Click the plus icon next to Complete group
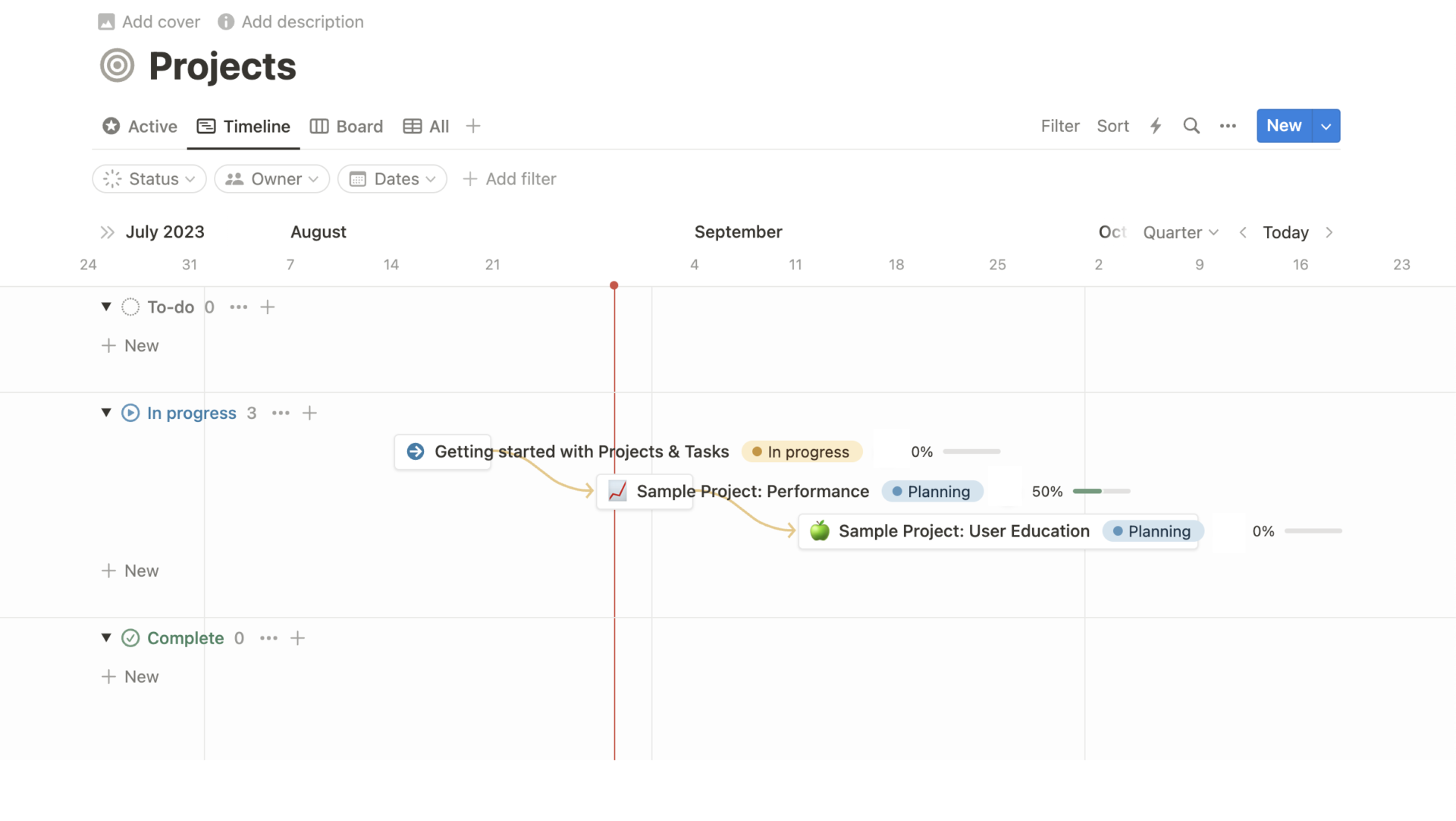1456x821 pixels. pyautogui.click(x=297, y=638)
